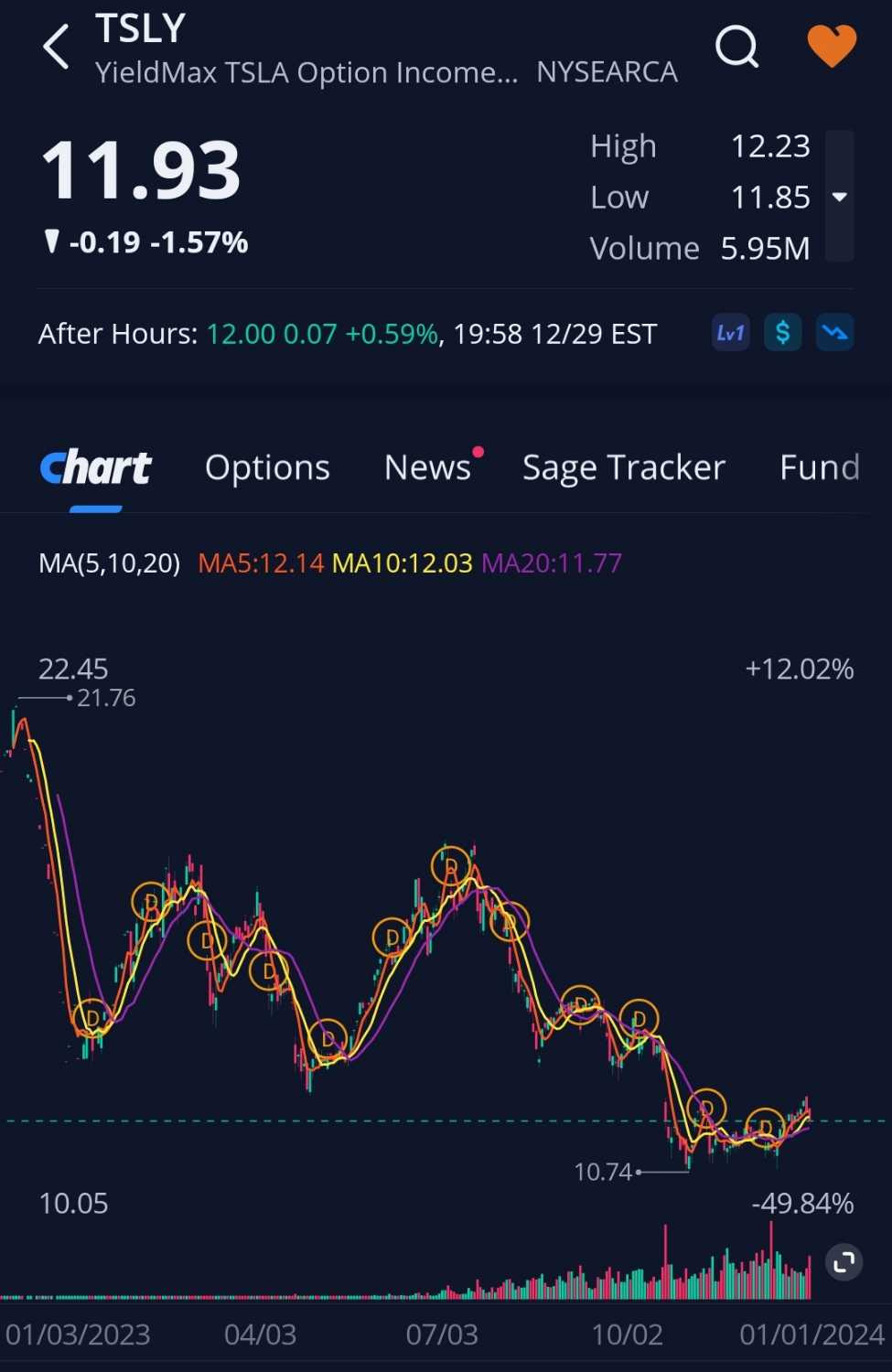Viewport: 892px width, 1372px height.
Task: Tap the tallest volume bar in October
Action: tap(666, 1261)
